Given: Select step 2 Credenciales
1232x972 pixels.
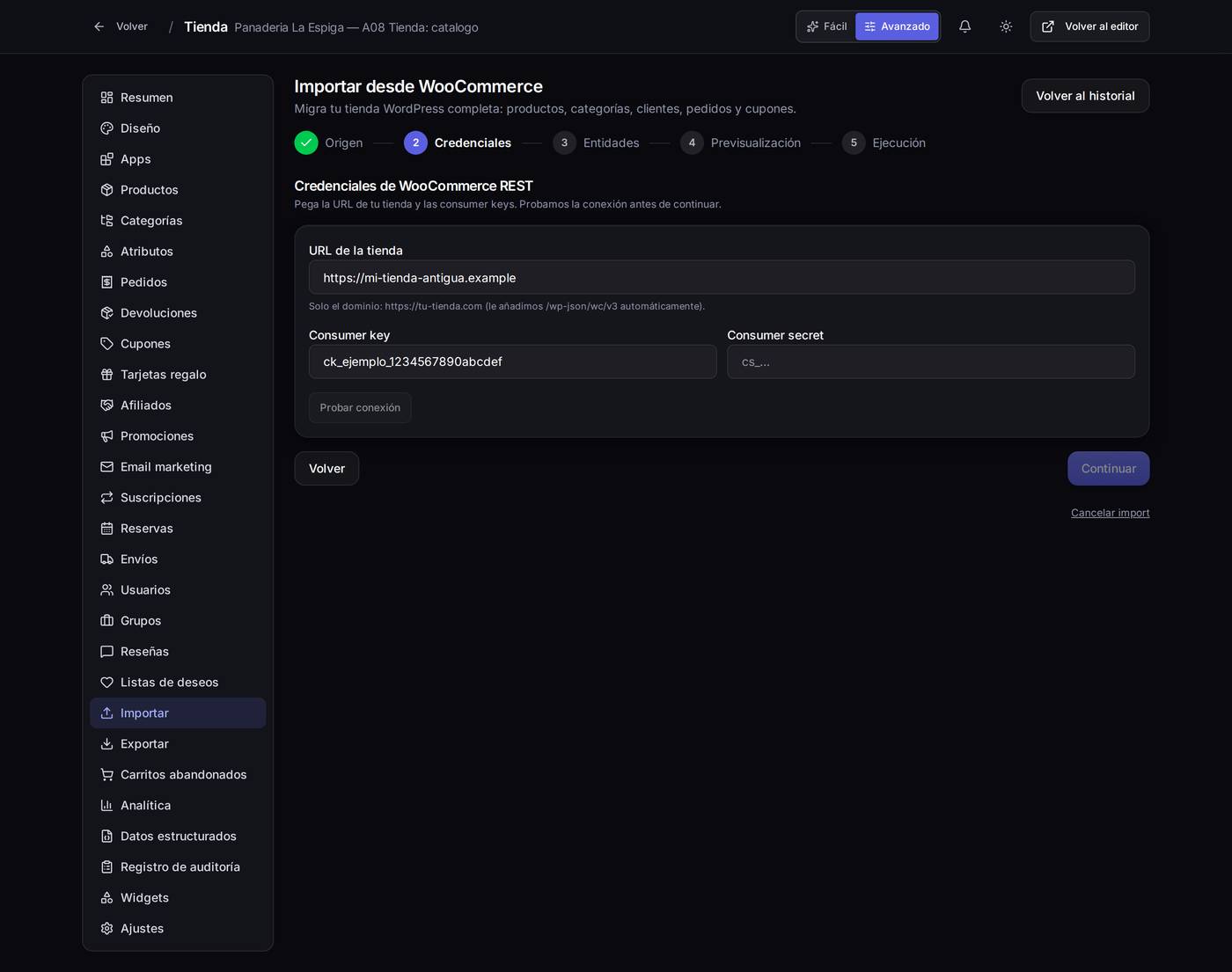Looking at the screenshot, I should (458, 143).
